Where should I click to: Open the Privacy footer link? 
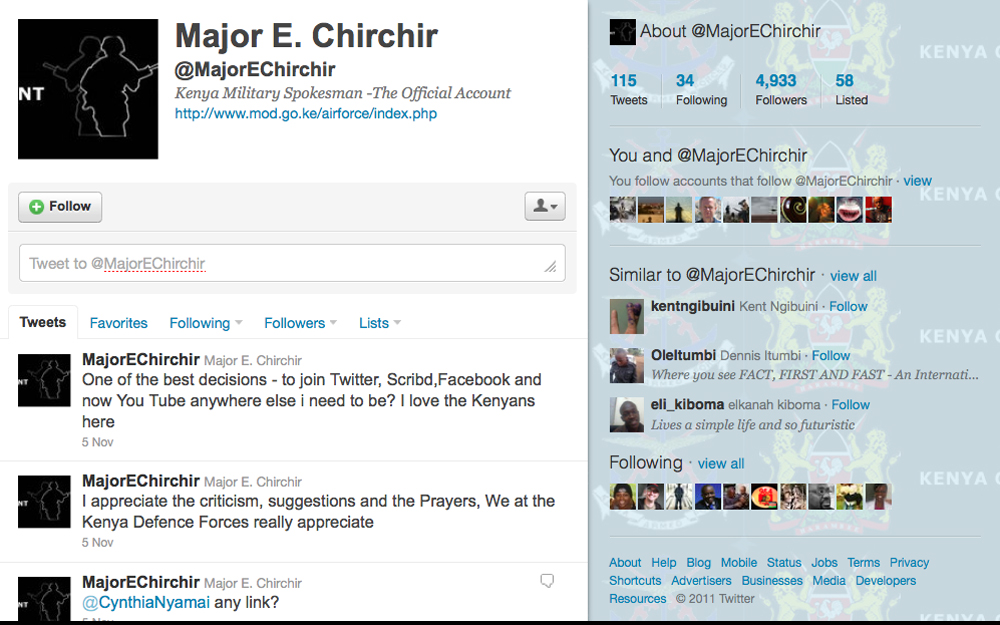pyautogui.click(x=909, y=562)
